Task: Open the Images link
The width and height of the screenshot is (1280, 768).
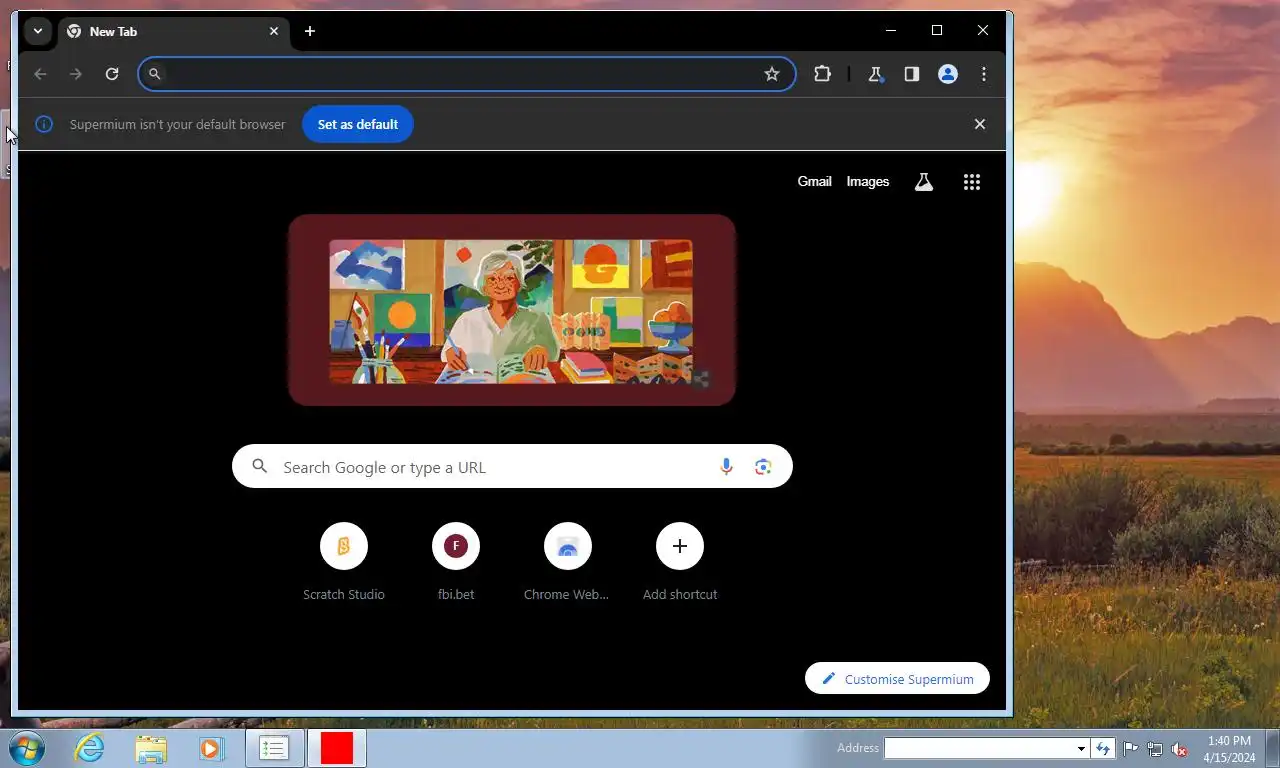Action: click(x=868, y=182)
